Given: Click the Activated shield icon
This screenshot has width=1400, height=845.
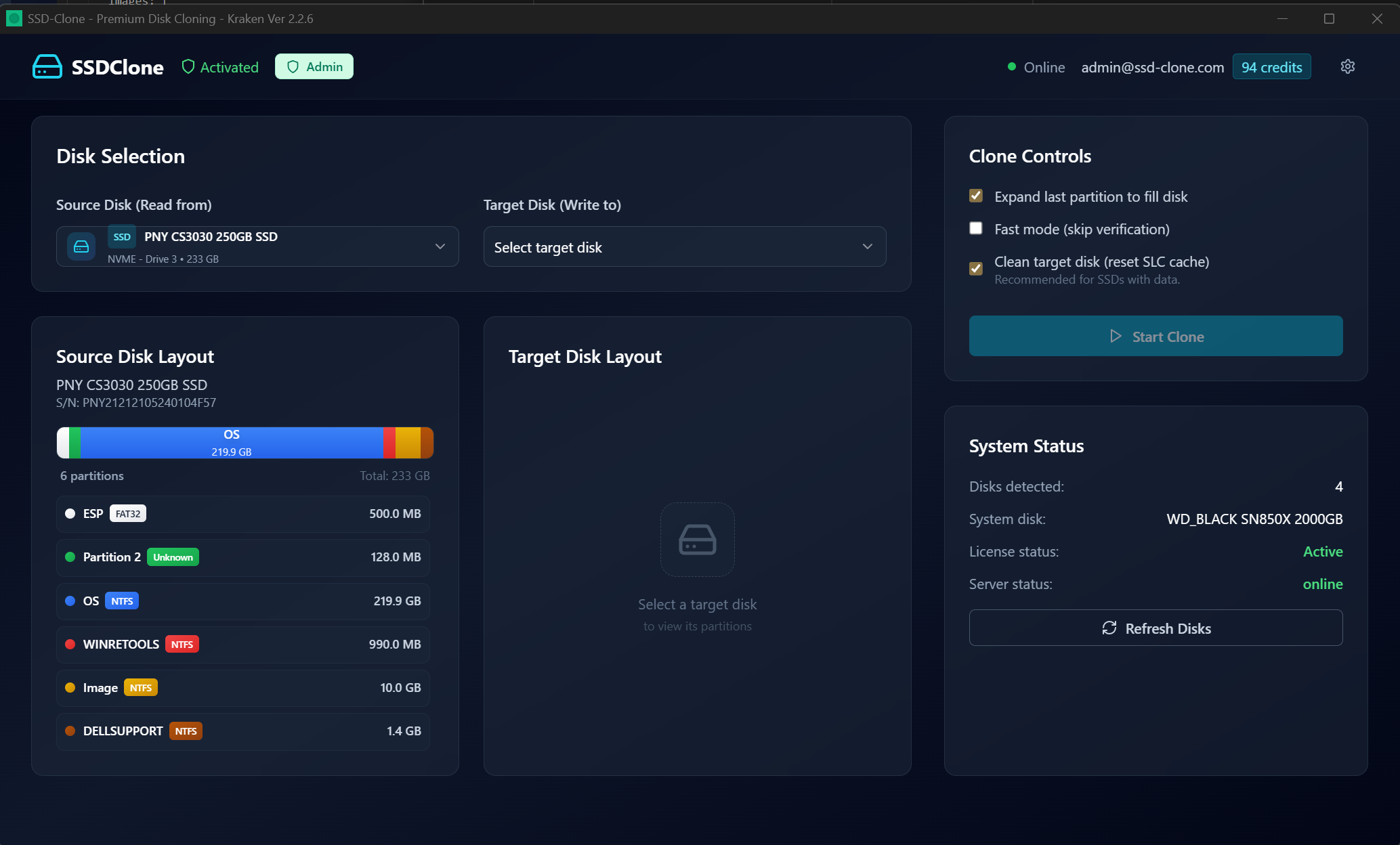Looking at the screenshot, I should pyautogui.click(x=188, y=66).
